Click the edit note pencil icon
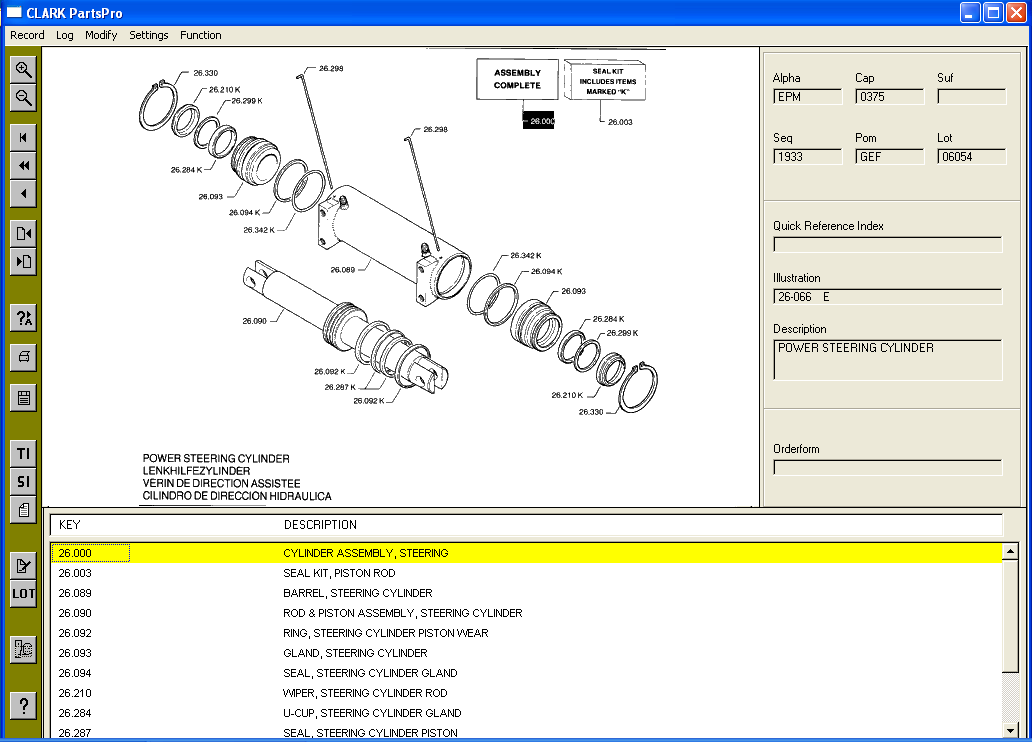The image size is (1032, 742). pyautogui.click(x=24, y=566)
